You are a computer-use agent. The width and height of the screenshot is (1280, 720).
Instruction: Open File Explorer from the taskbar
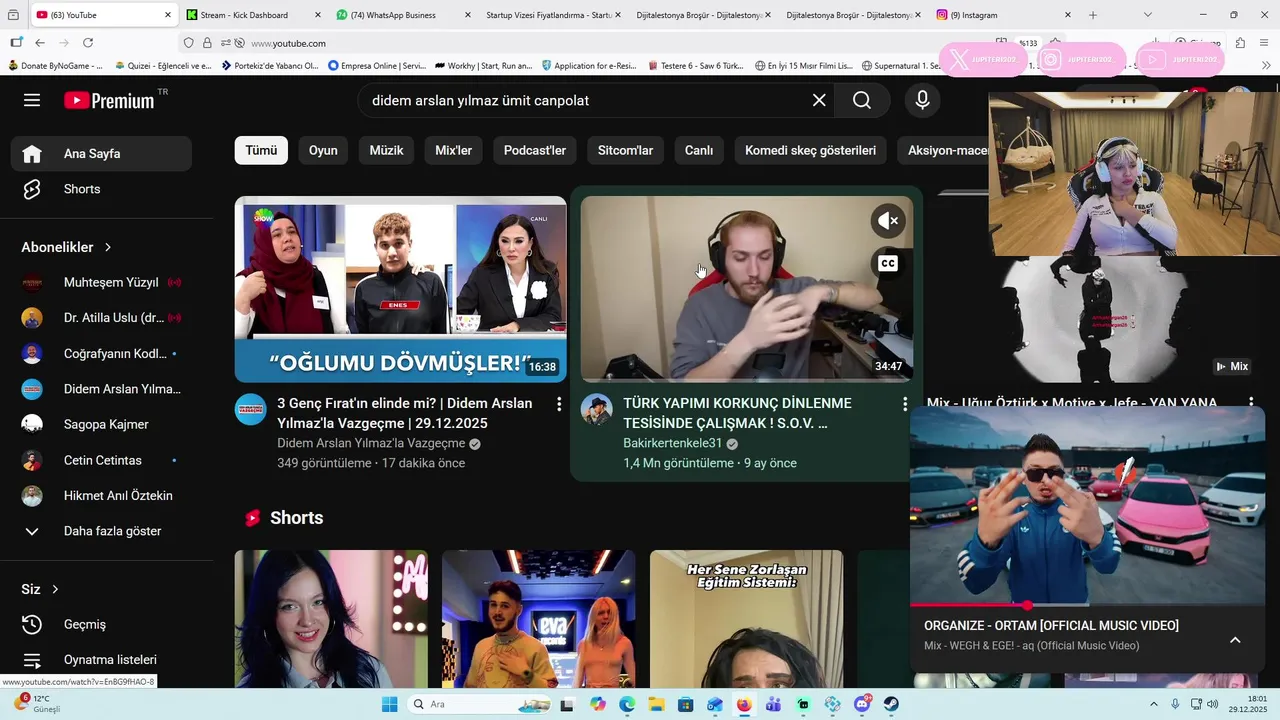(656, 704)
